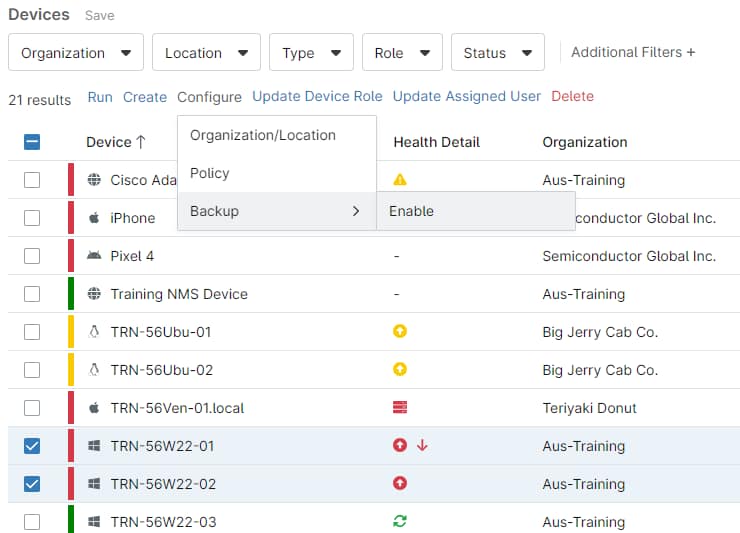Click the yellow up-arrow health icon for TRN-56Ubu-01
This screenshot has width=740, height=533.
[x=400, y=332]
